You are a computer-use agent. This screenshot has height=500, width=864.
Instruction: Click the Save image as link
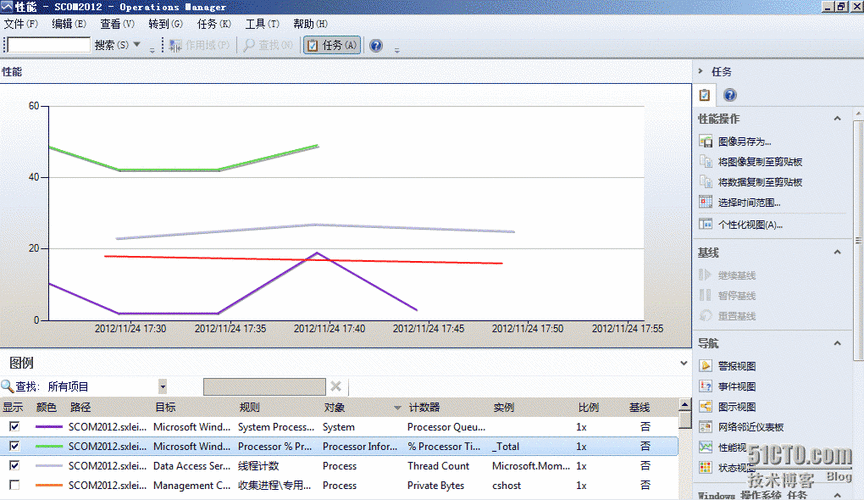(745, 142)
